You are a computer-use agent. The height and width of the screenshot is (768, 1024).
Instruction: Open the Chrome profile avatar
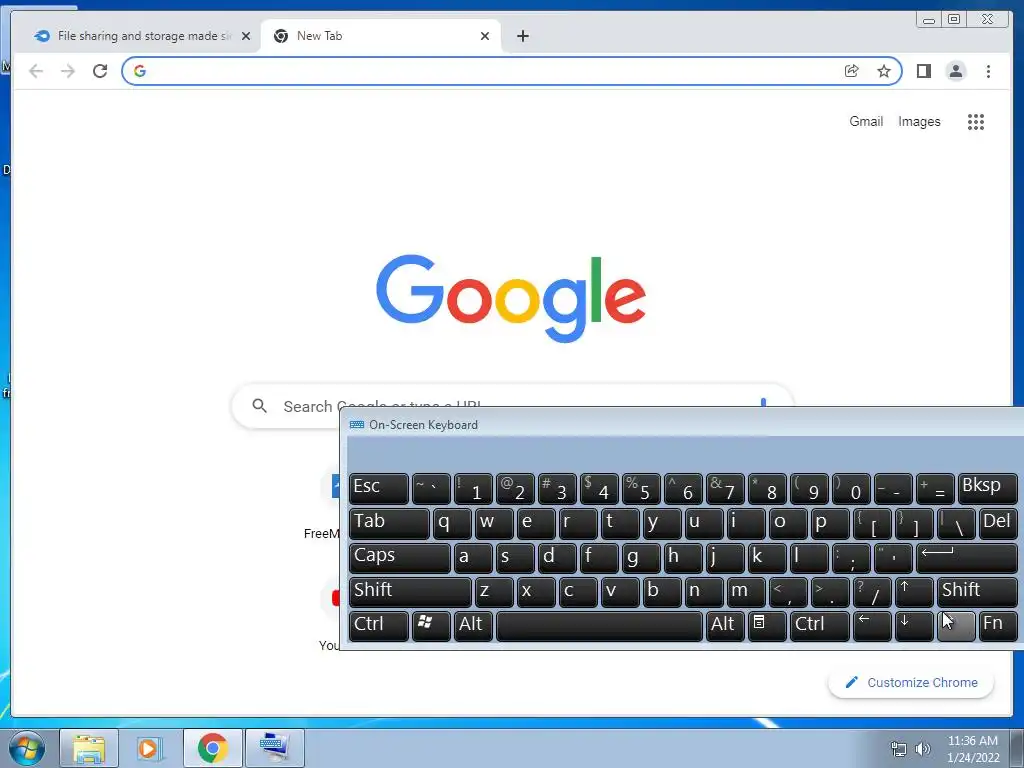tap(955, 71)
